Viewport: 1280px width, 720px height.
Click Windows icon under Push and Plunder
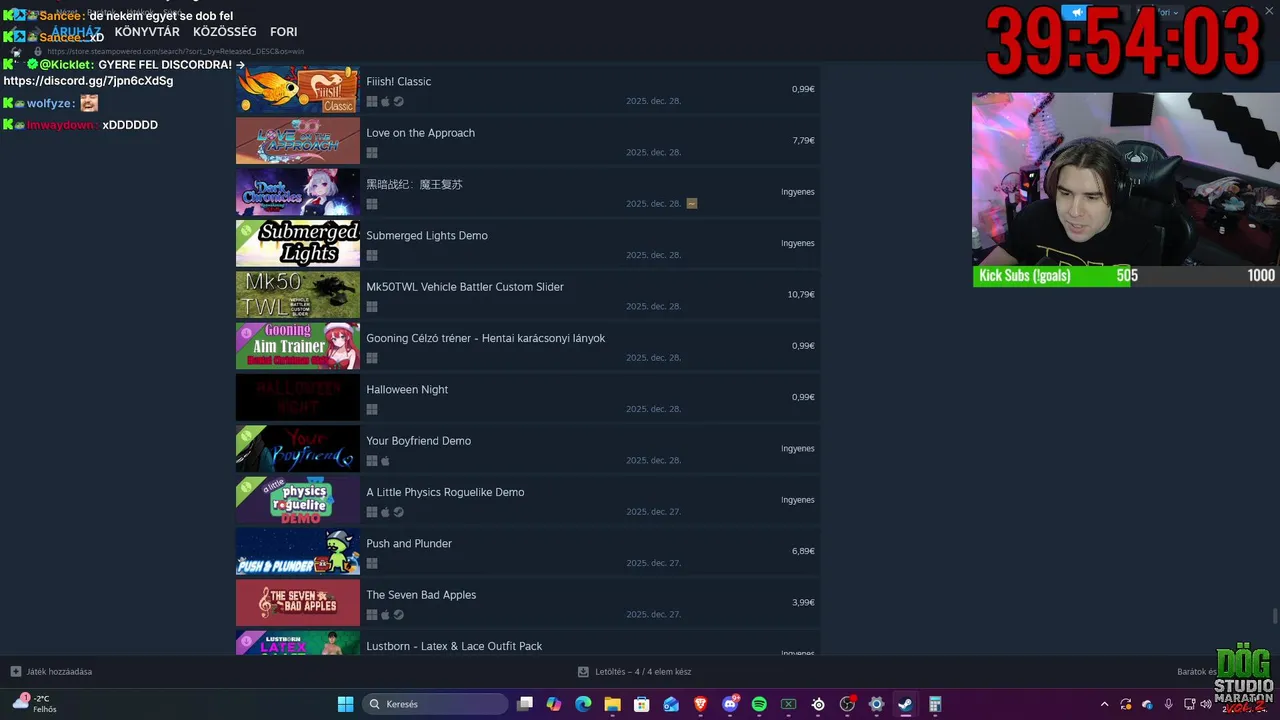coord(372,563)
